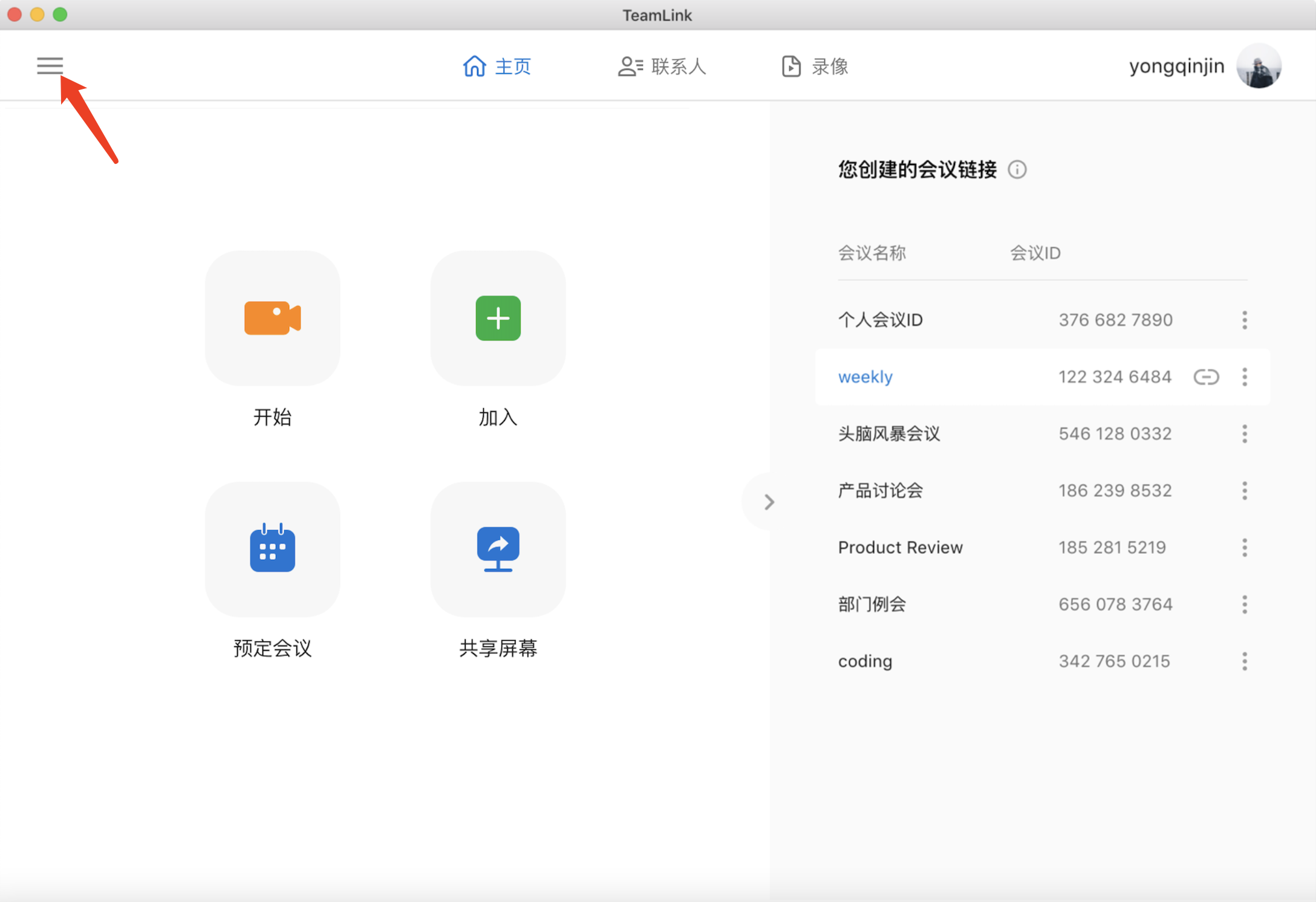Click the orange Start meeting camera icon
This screenshot has height=902, width=1316.
pyautogui.click(x=272, y=318)
